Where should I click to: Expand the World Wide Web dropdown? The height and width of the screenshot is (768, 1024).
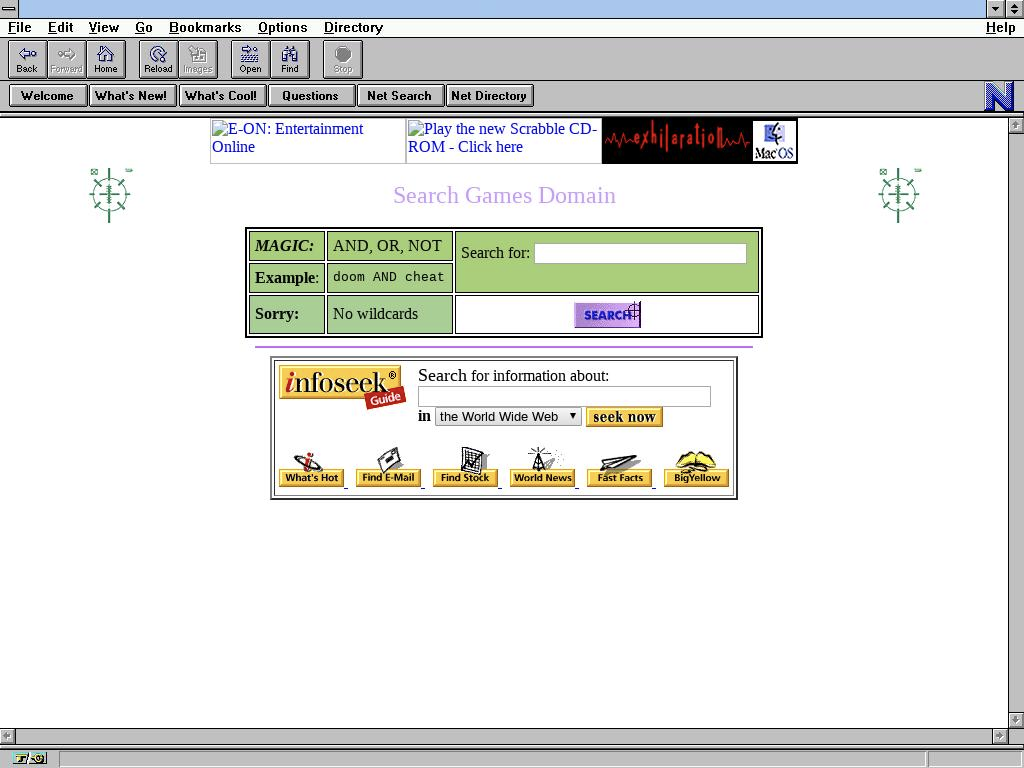(508, 417)
